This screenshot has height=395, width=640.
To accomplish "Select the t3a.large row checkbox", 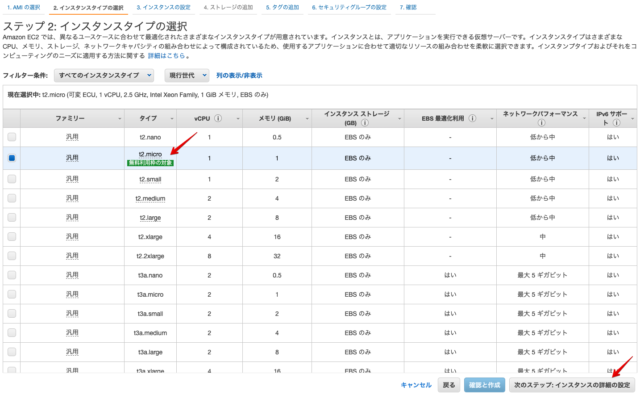I will click(12, 351).
